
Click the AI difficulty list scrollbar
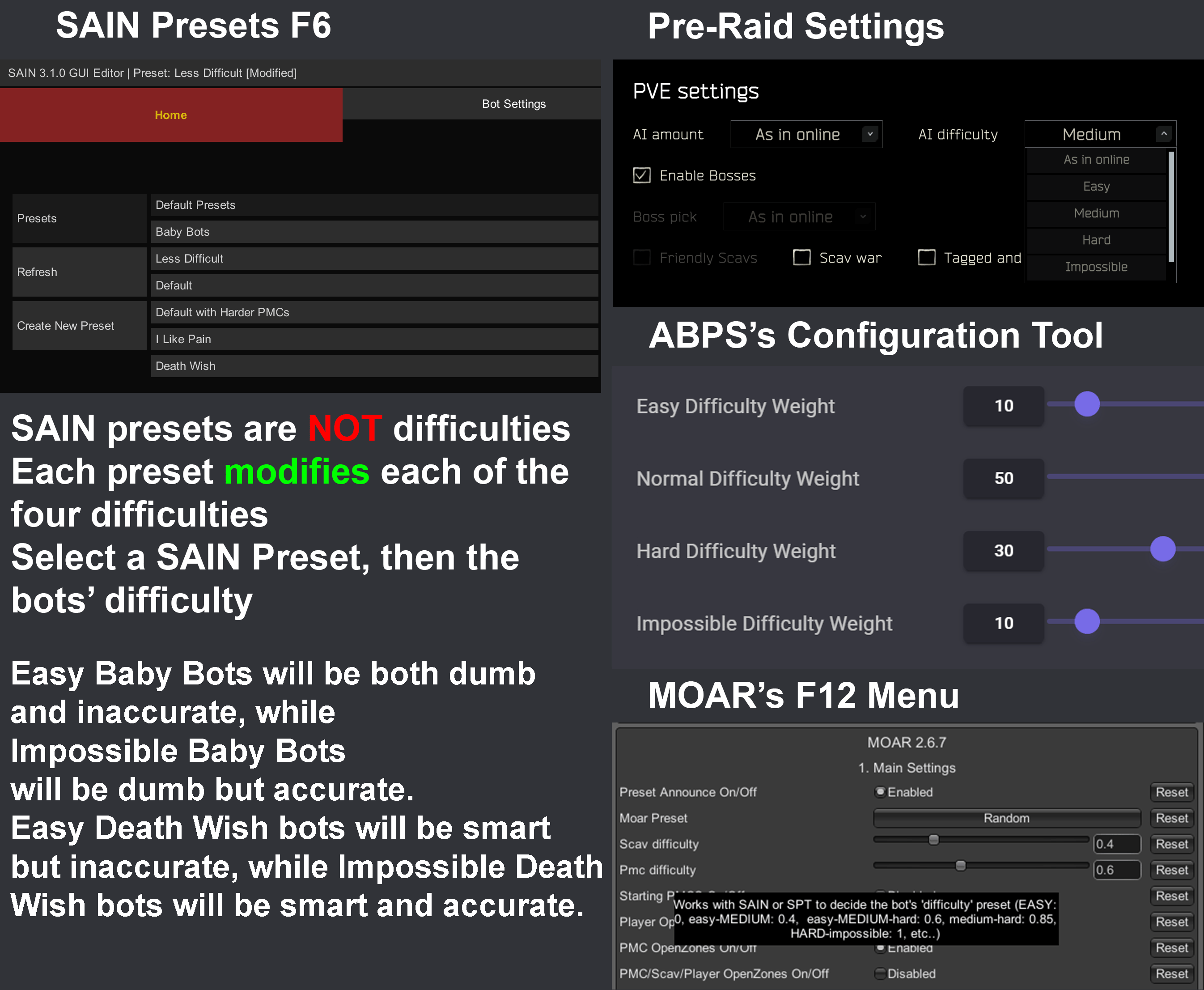tap(1171, 206)
